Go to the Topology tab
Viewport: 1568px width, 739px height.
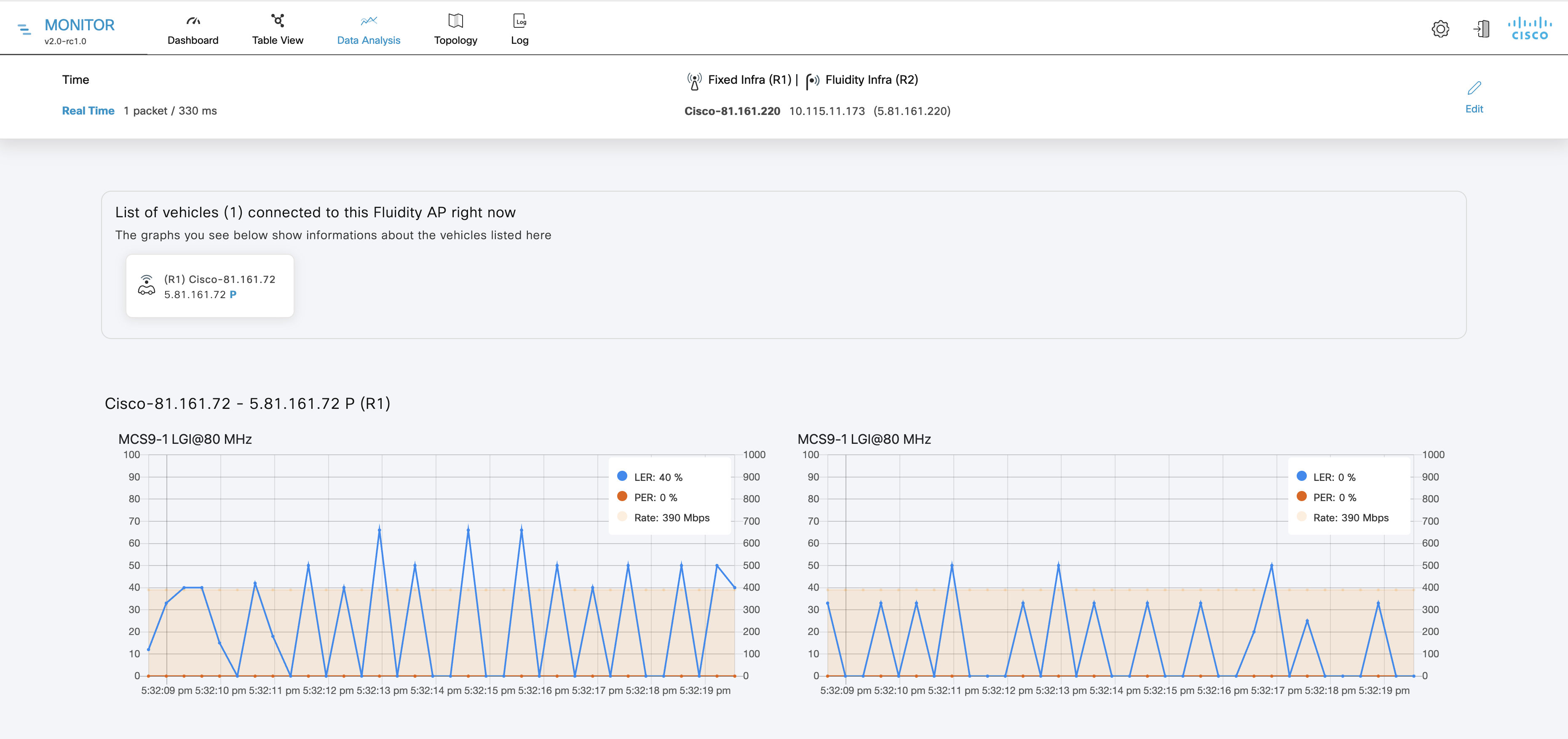455,29
